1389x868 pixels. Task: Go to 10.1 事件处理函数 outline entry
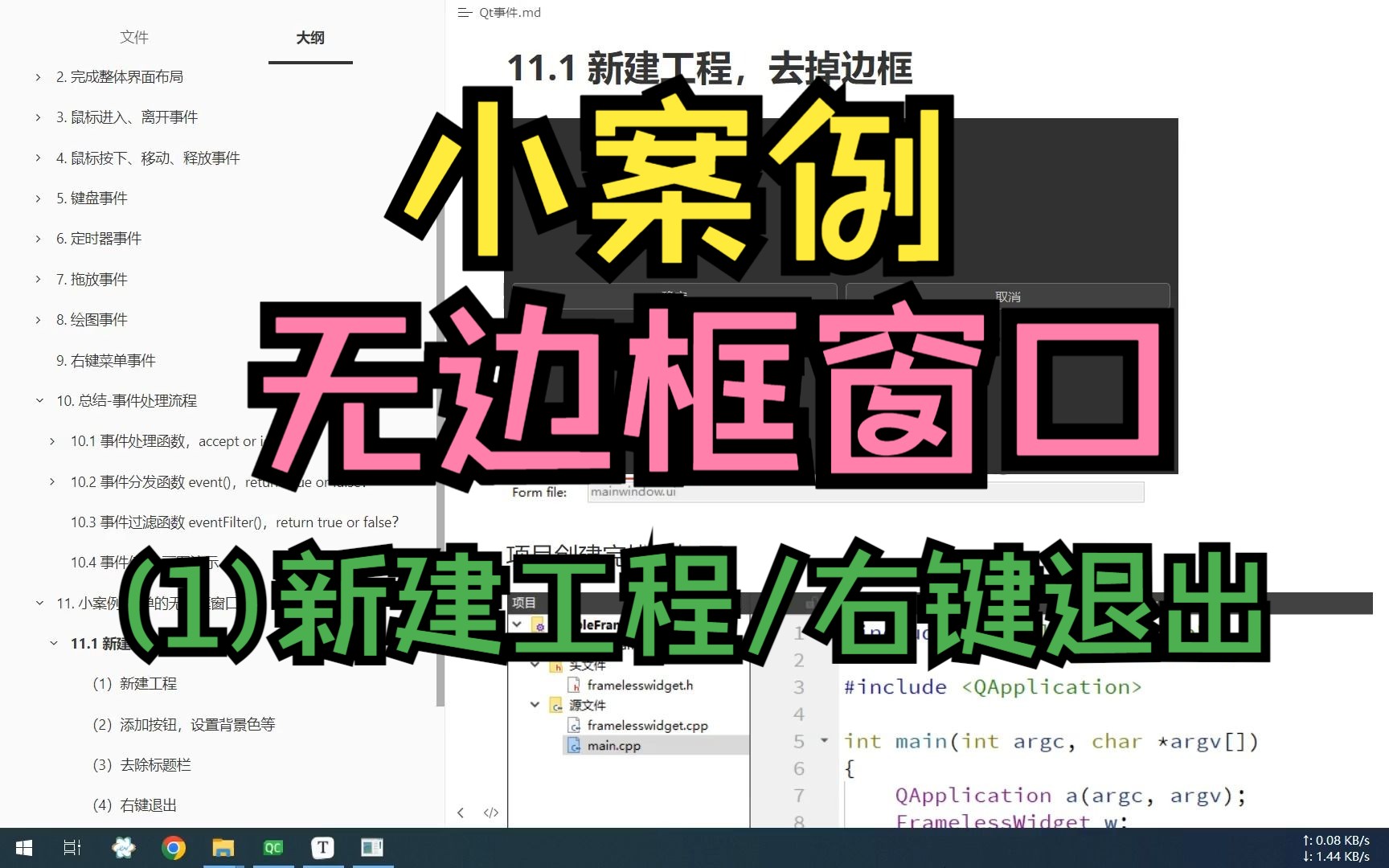click(x=166, y=441)
